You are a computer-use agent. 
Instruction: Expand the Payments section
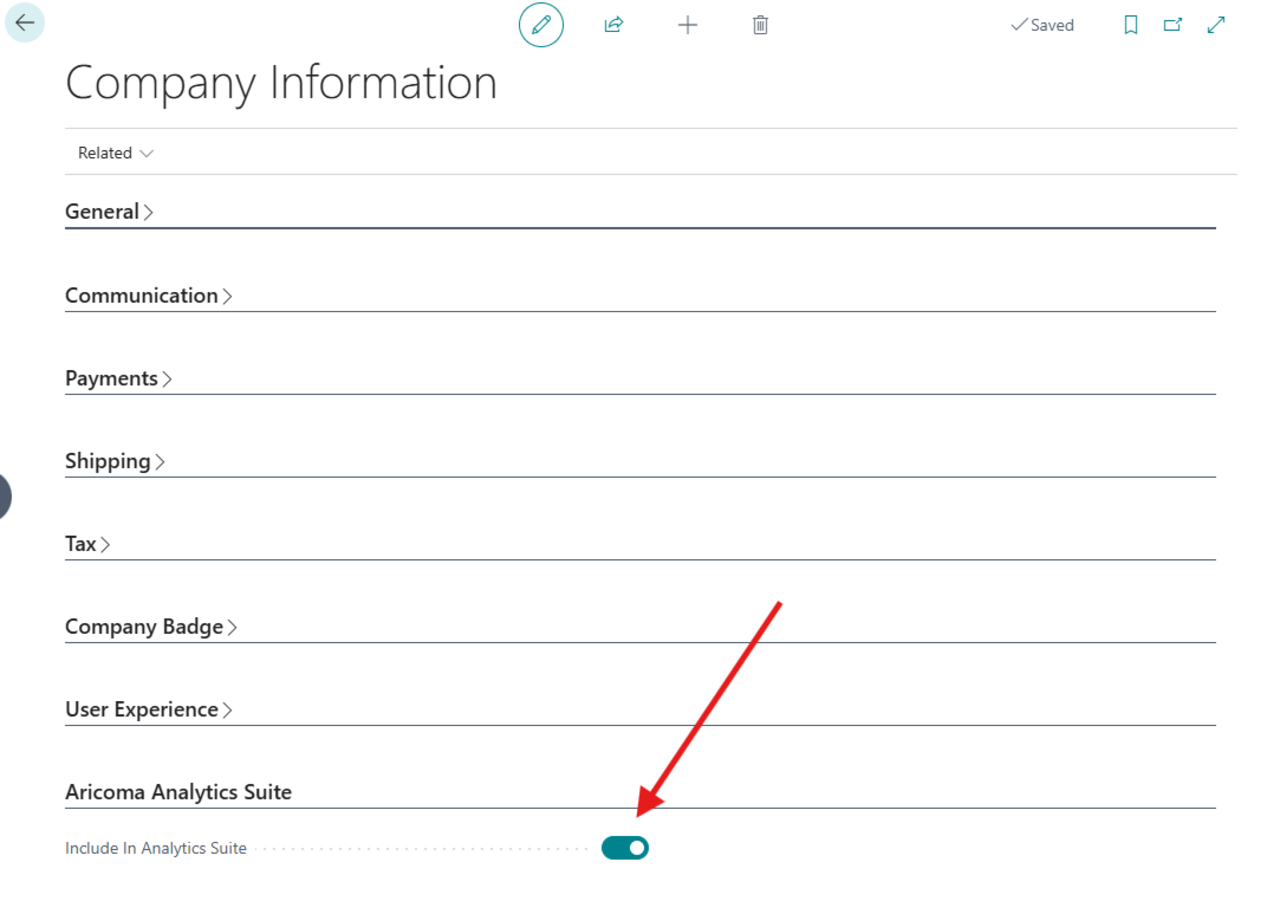pyautogui.click(x=117, y=378)
